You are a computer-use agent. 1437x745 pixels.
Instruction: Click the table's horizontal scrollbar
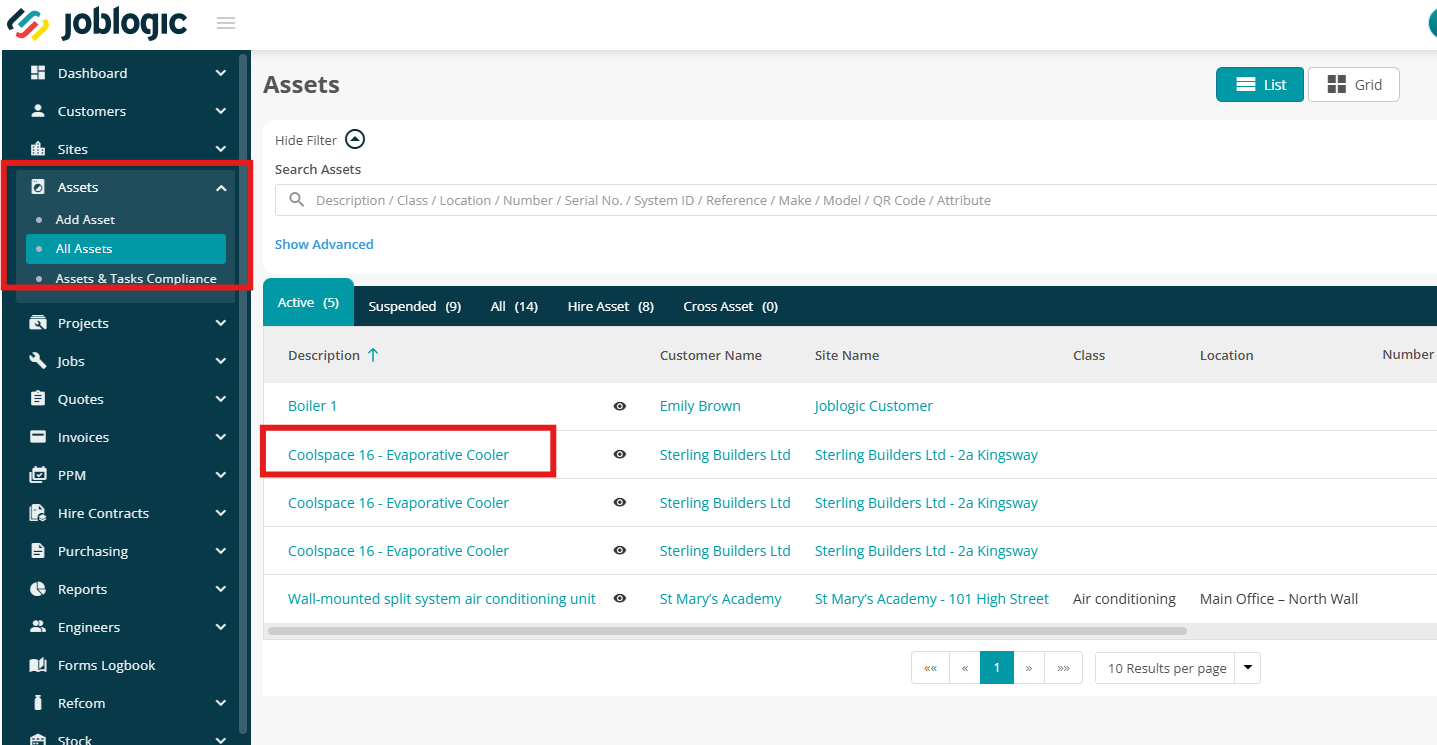click(x=727, y=631)
